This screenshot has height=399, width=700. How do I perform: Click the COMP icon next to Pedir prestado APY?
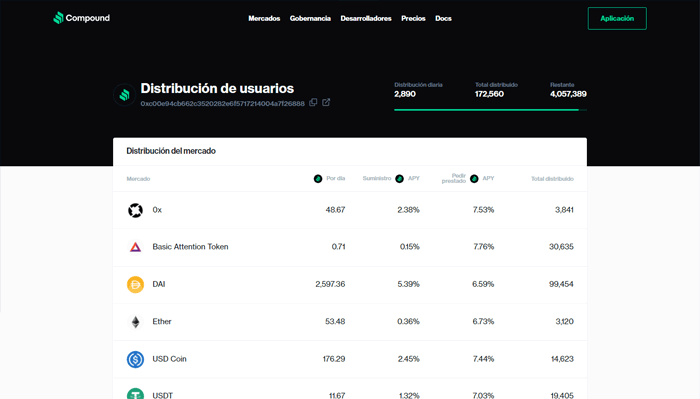(474, 179)
